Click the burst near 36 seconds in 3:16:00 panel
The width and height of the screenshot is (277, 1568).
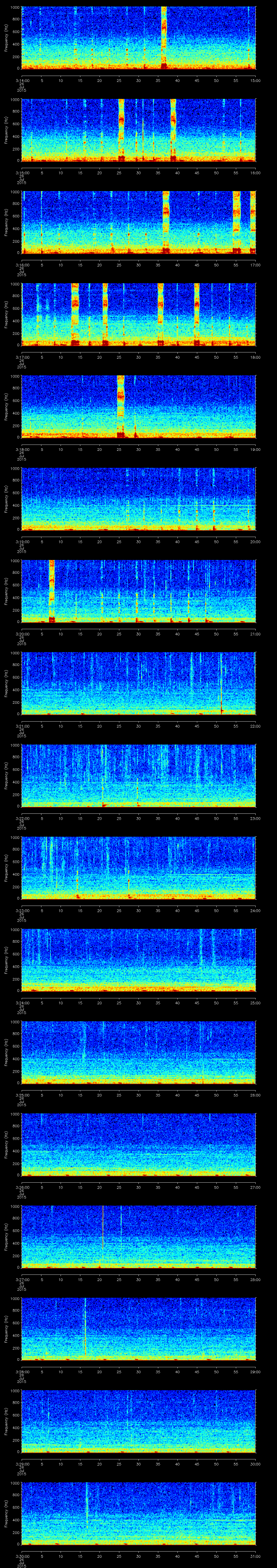point(166,222)
